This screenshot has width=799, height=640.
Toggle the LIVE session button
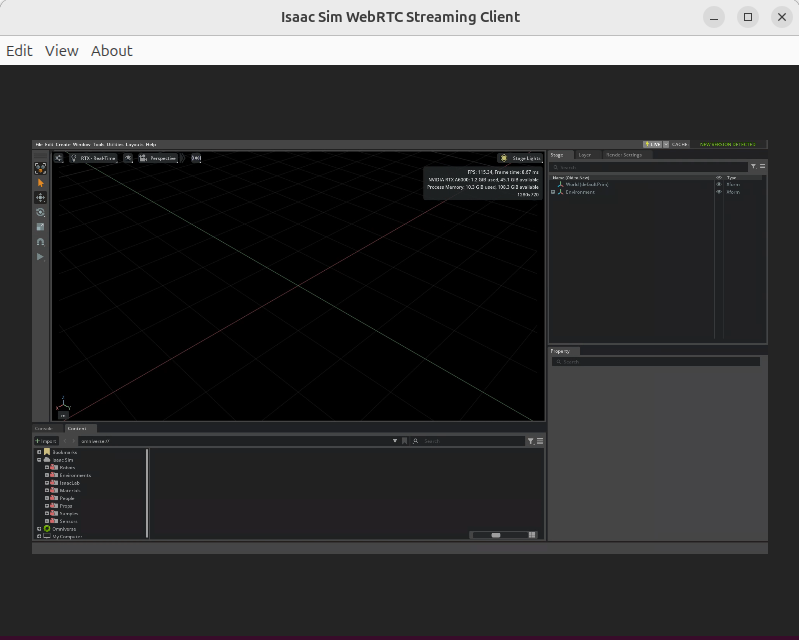(653, 144)
